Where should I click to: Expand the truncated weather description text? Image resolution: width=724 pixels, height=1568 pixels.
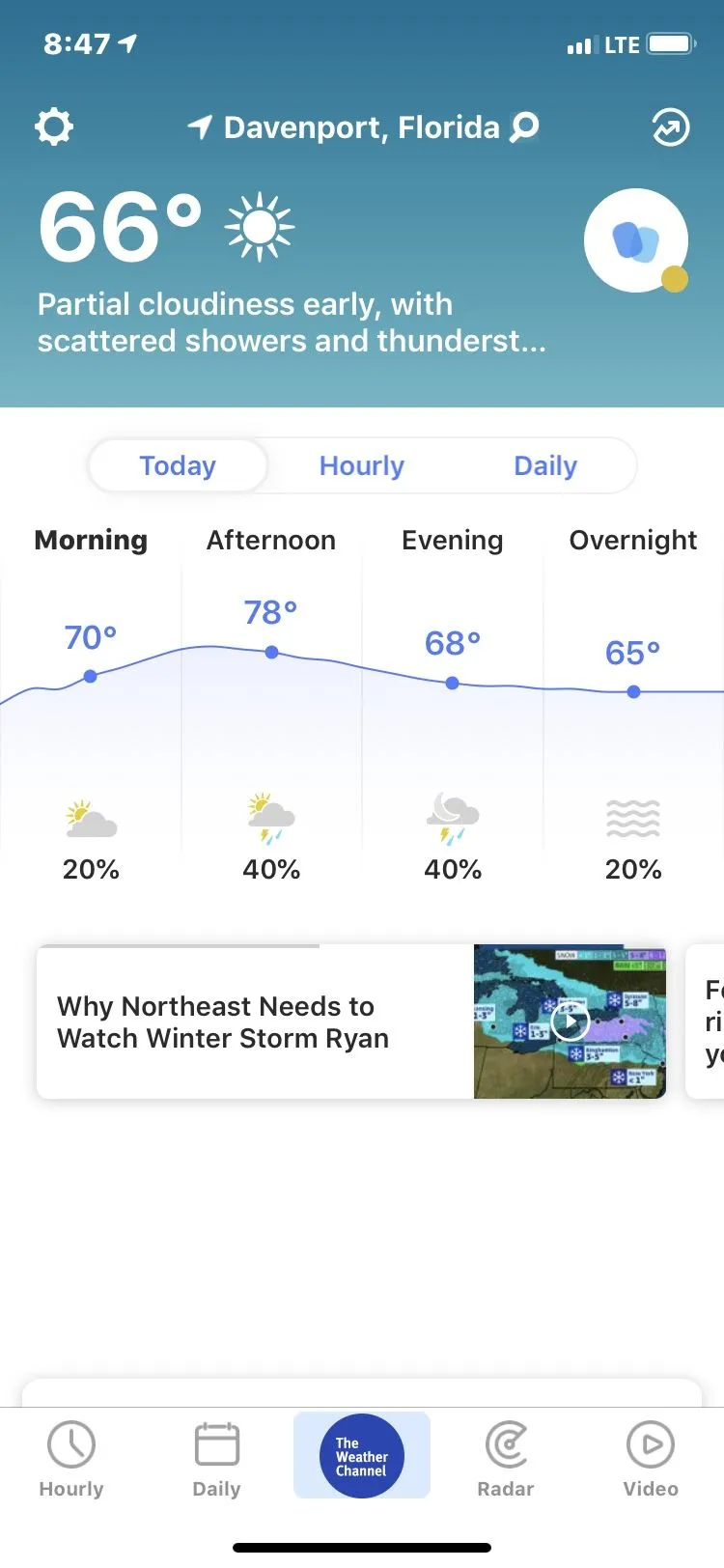coord(292,322)
